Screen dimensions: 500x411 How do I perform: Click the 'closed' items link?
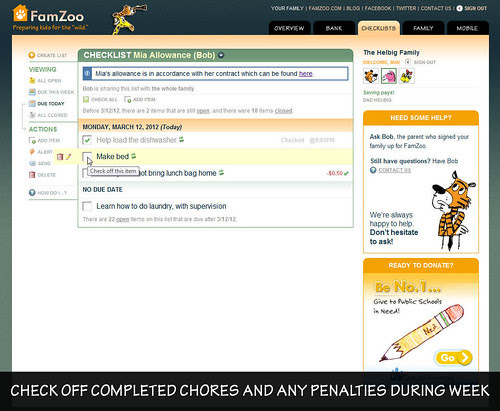point(283,111)
